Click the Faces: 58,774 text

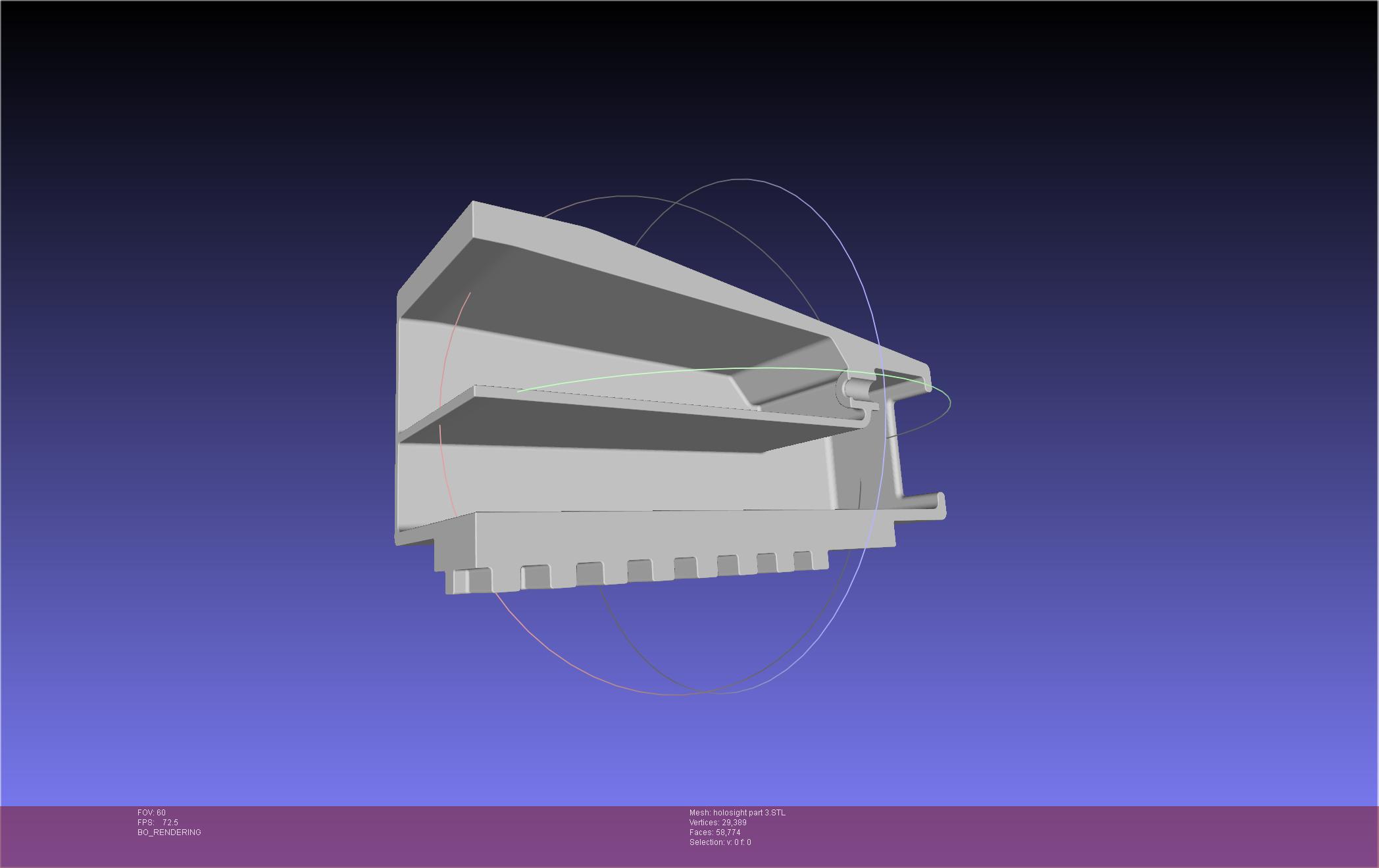[x=715, y=832]
